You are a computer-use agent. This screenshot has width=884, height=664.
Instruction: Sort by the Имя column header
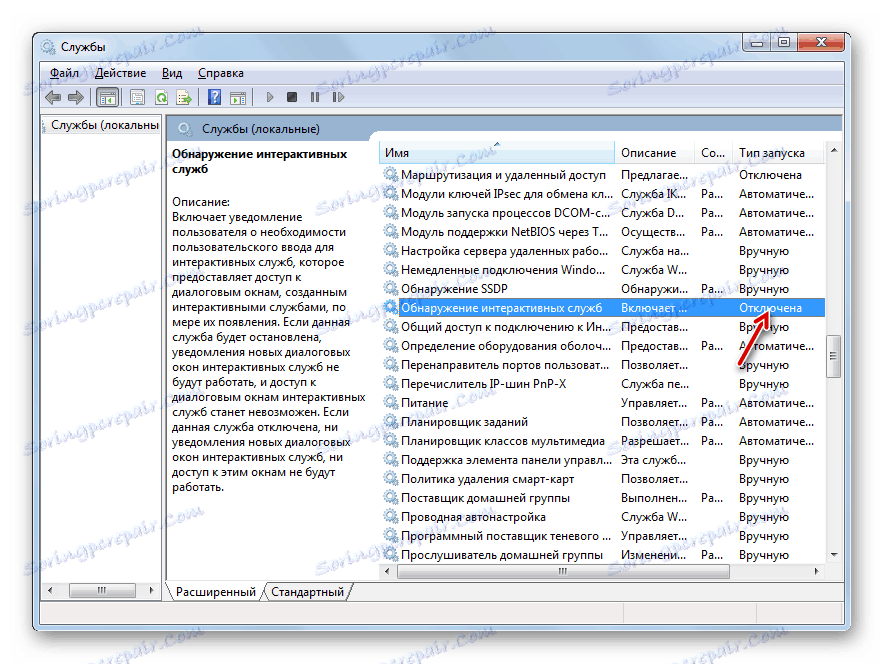(x=497, y=153)
